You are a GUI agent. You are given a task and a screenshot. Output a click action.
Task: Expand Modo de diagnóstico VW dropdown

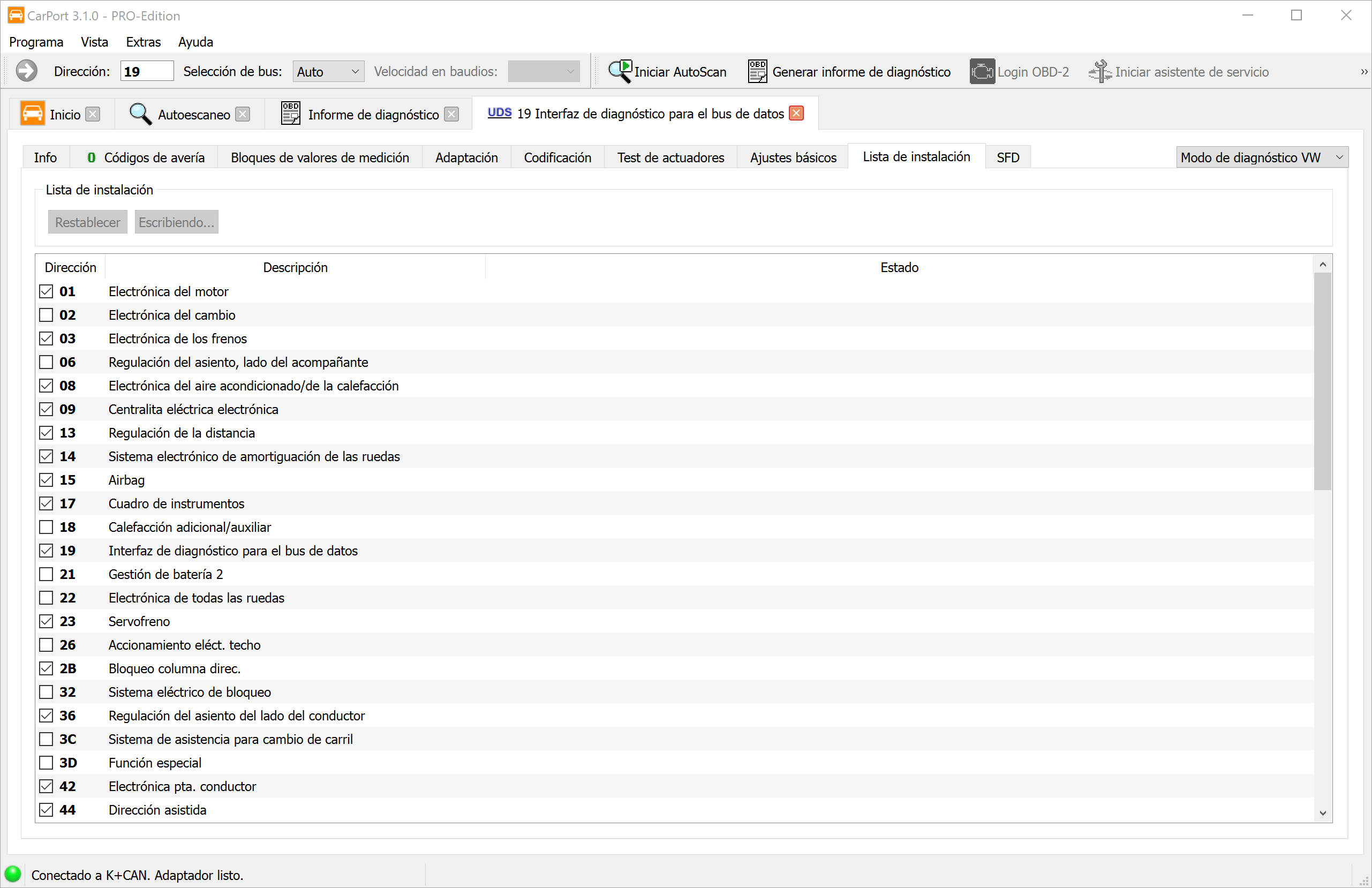[x=1261, y=157]
